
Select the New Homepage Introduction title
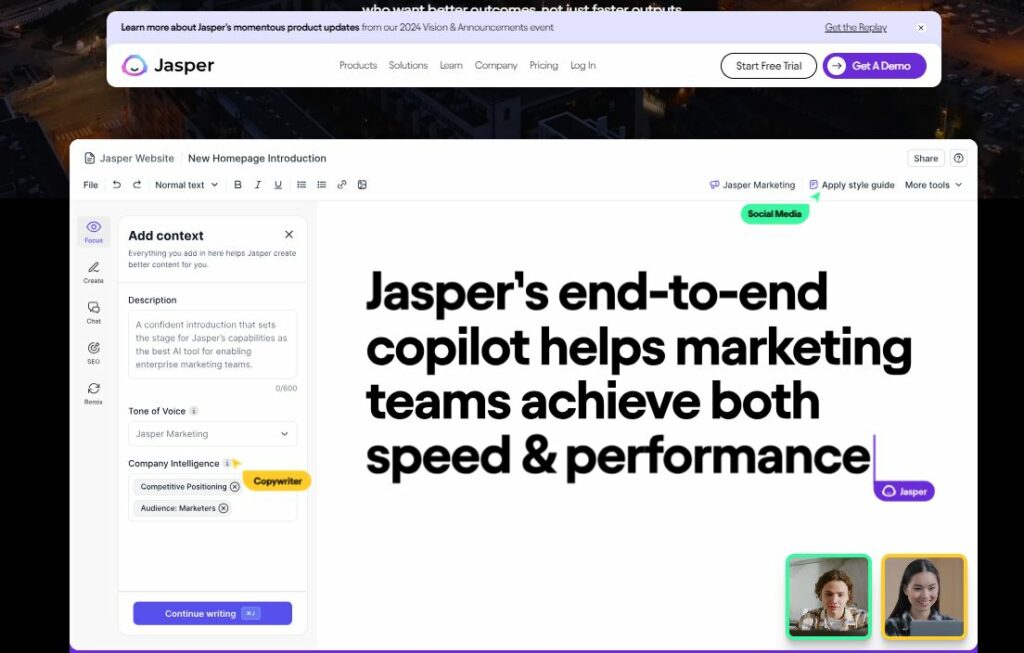(257, 158)
